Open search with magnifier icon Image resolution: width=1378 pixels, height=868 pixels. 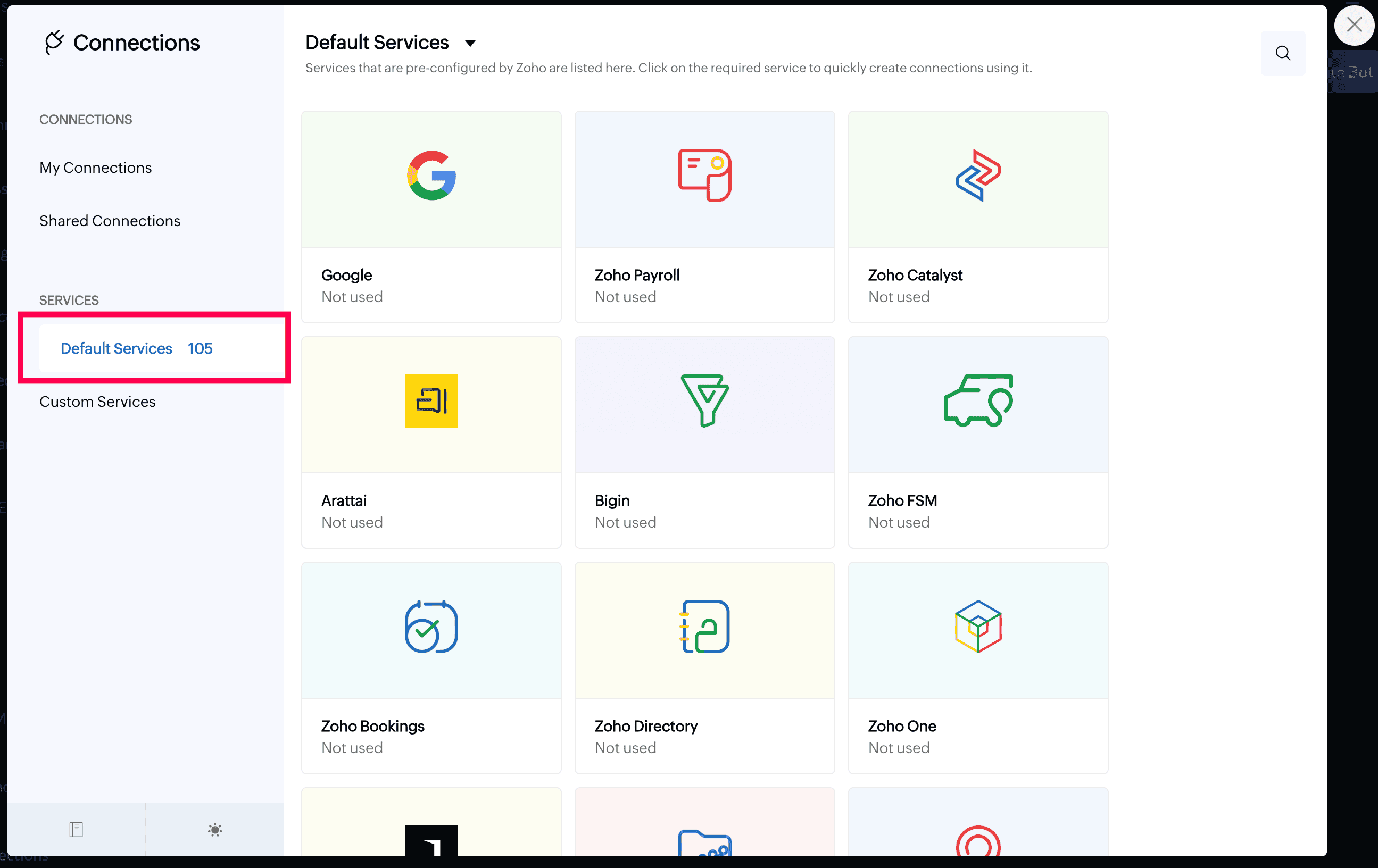1282,53
